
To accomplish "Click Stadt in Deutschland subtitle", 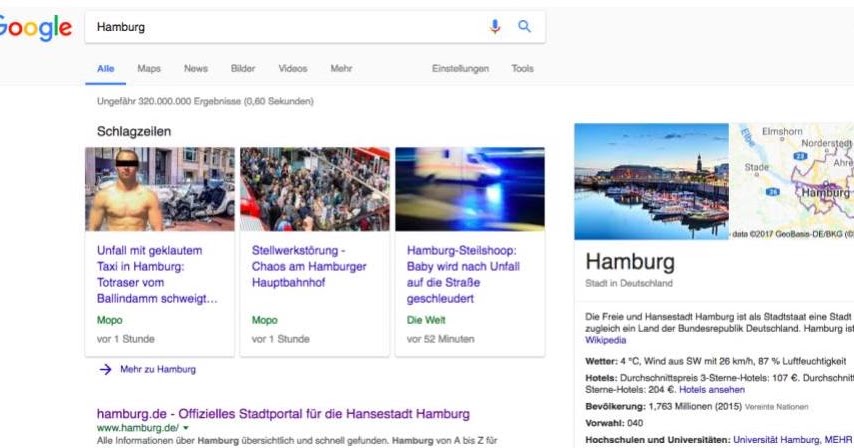I will tap(629, 283).
